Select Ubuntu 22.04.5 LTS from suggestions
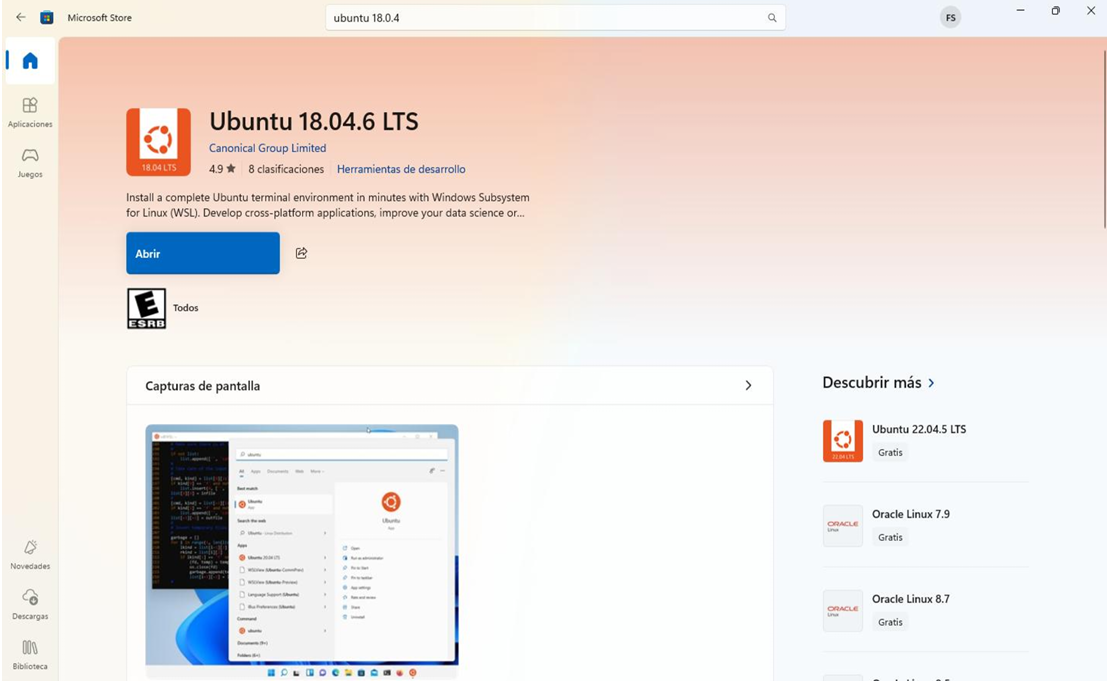The width and height of the screenshot is (1112, 686). click(918, 428)
